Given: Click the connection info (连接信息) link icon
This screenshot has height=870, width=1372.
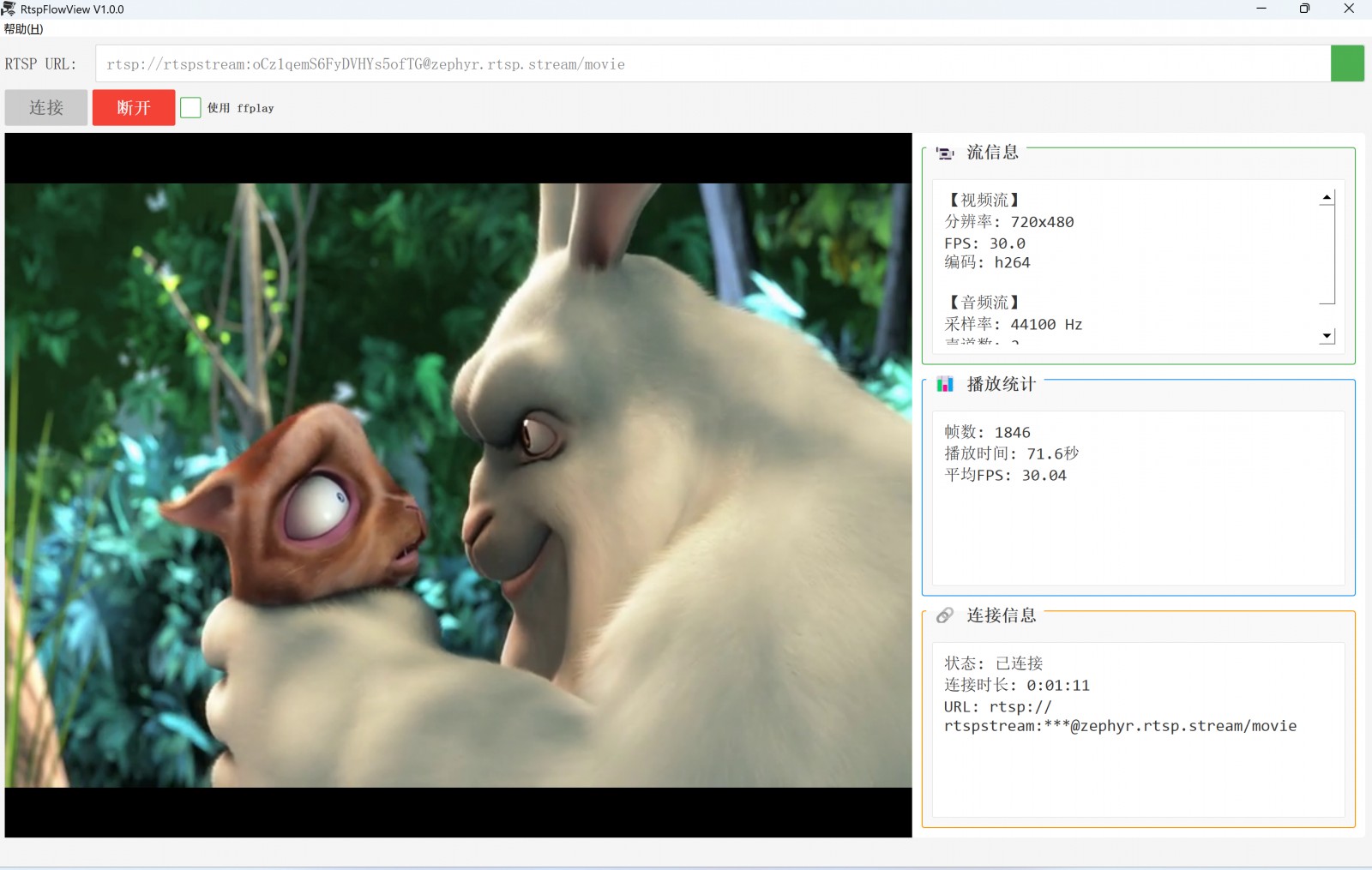Looking at the screenshot, I should (945, 615).
